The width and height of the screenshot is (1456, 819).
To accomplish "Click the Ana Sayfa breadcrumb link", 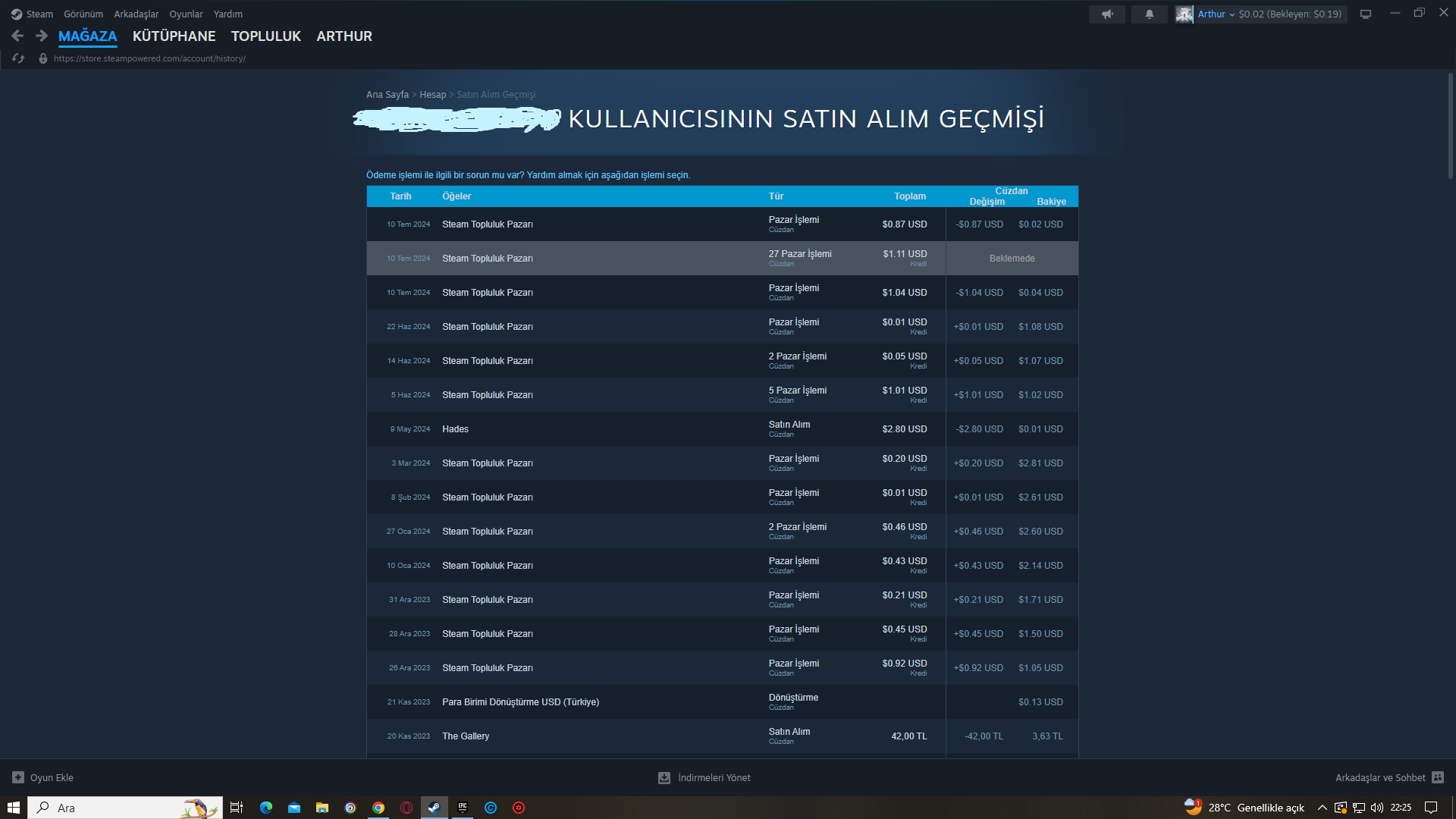I will pos(387,95).
